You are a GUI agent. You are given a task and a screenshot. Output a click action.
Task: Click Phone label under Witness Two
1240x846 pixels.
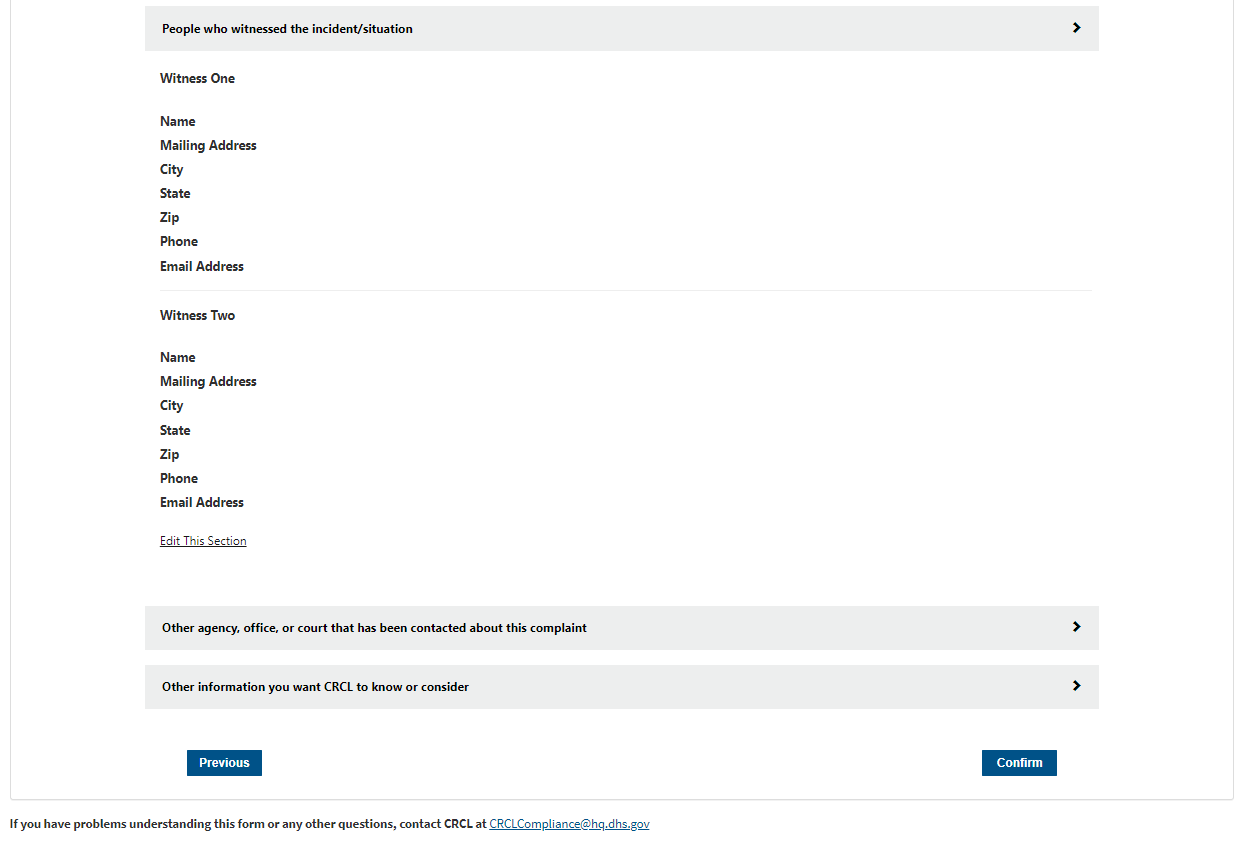point(179,478)
